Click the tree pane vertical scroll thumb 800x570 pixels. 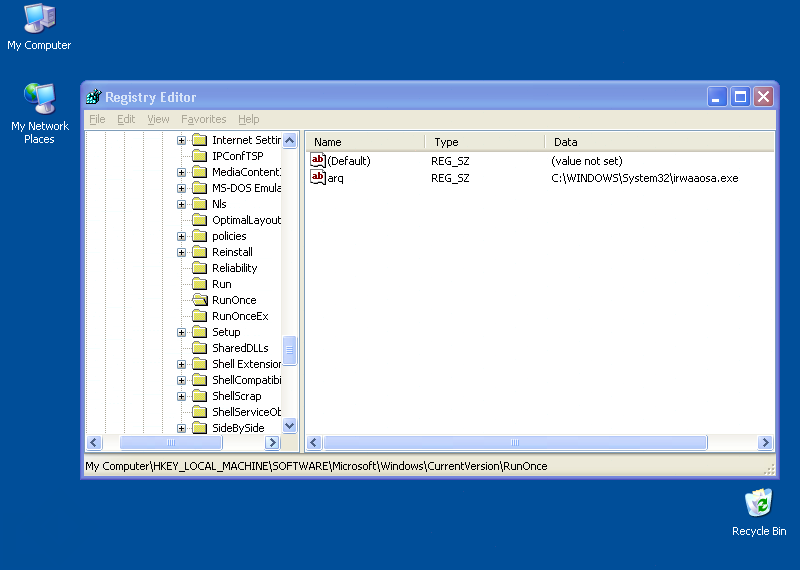pos(289,350)
